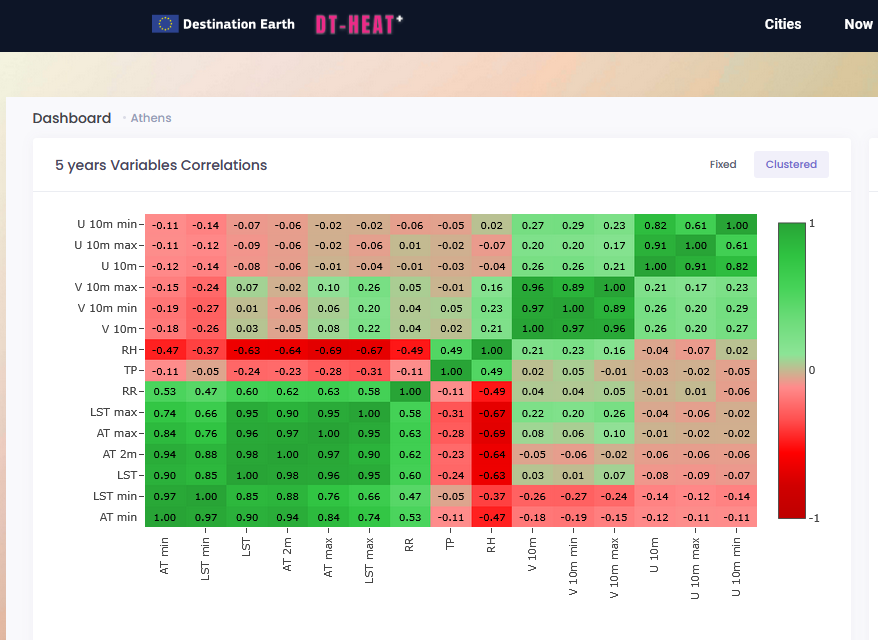Viewport: 878px width, 640px height.
Task: Click the heatmap cell at row RH, column LST
Action: pos(247,350)
